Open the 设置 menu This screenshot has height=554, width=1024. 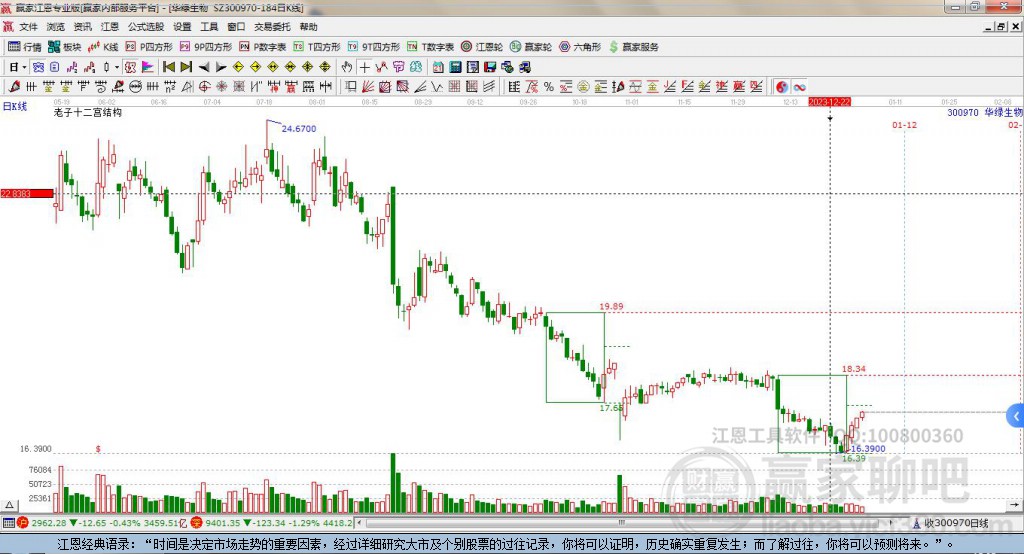coord(182,27)
